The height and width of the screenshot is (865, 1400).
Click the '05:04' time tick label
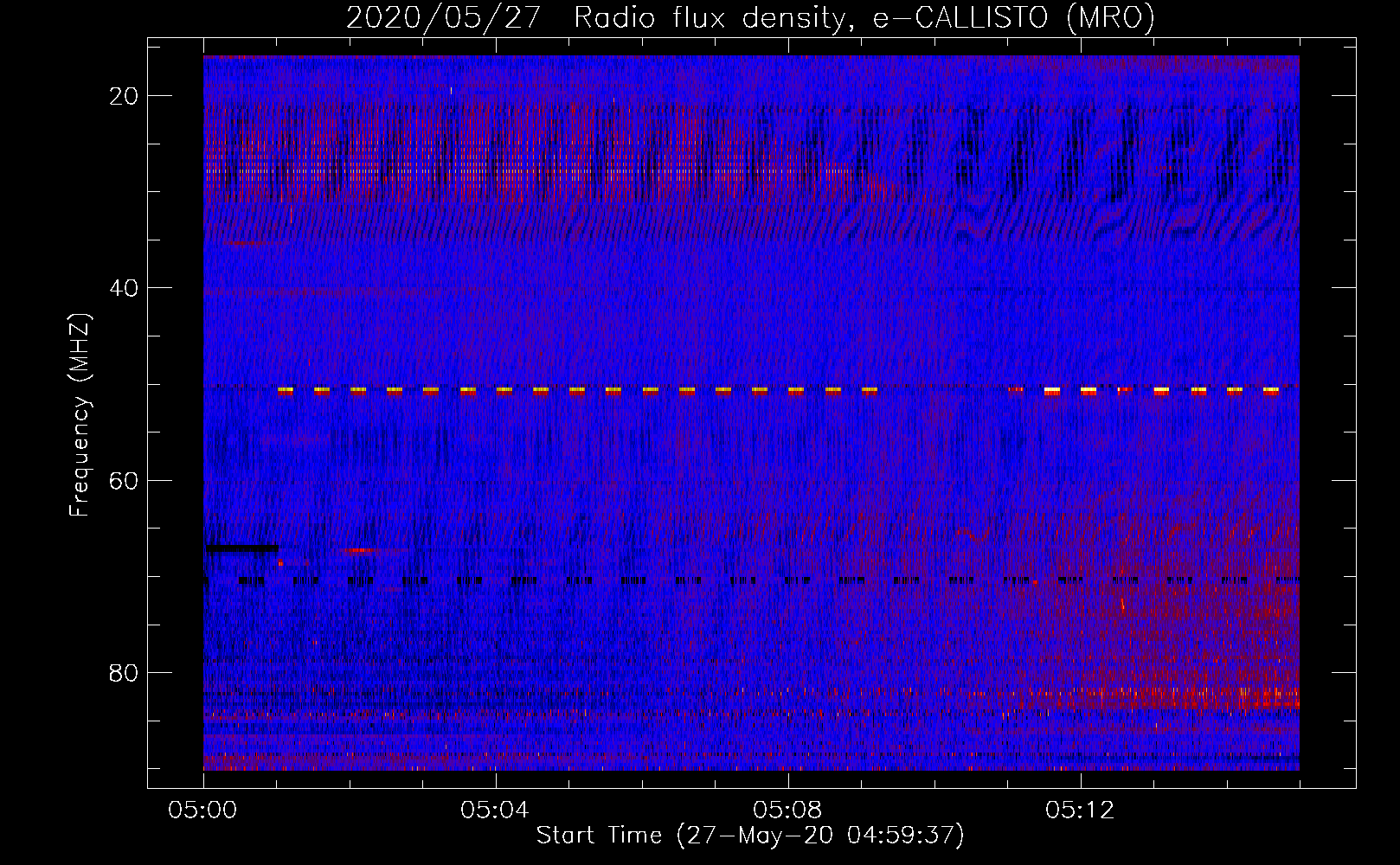(x=495, y=811)
